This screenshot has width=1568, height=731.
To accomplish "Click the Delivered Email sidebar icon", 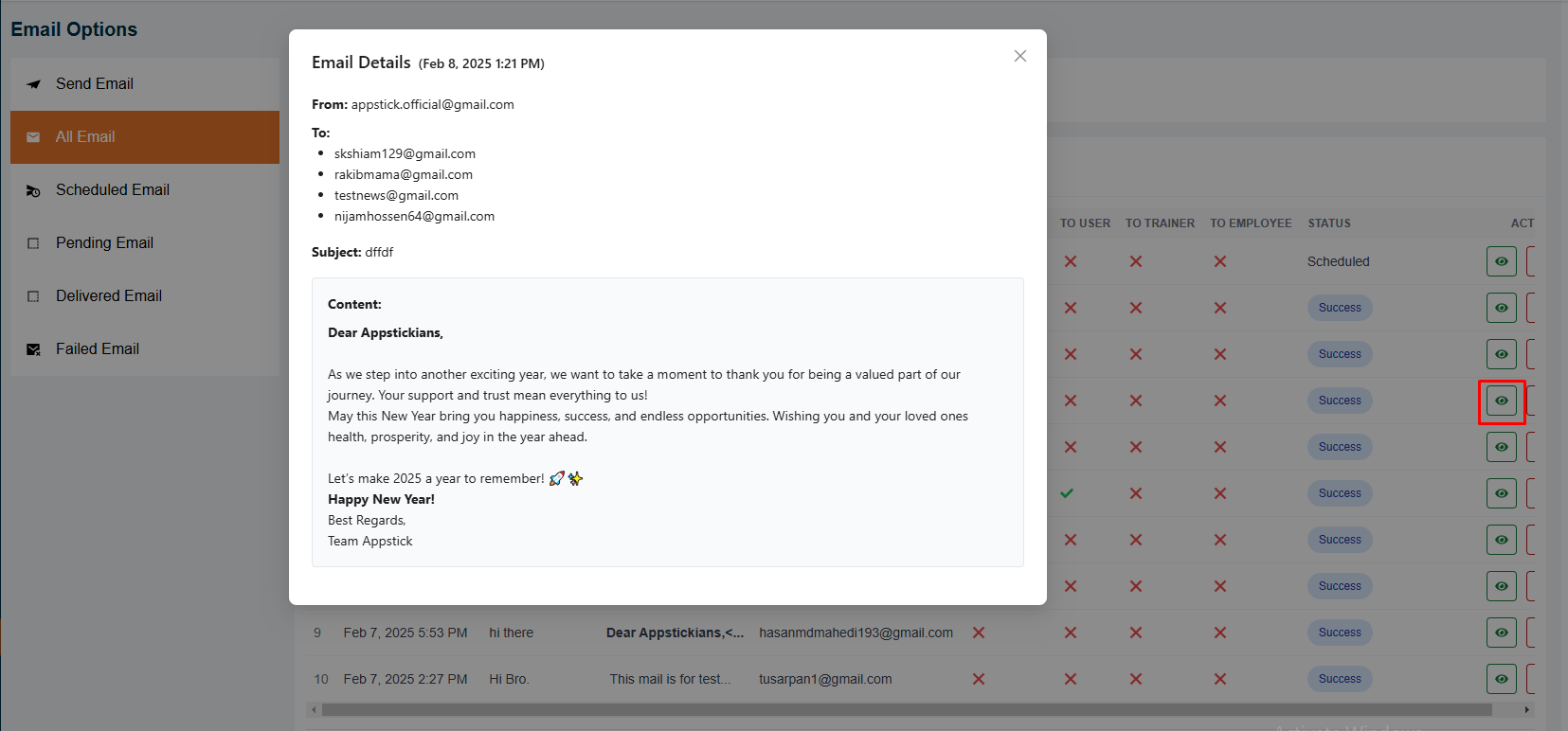I will tap(33, 296).
